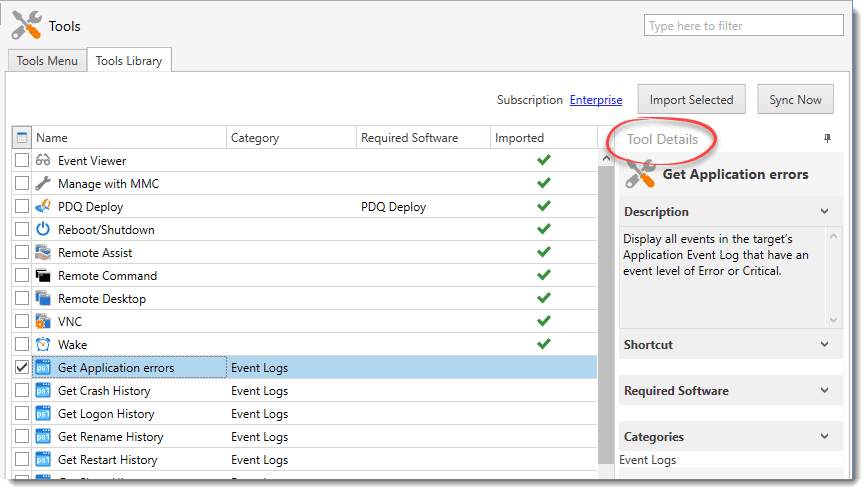
Task: Check the Reboot/Shutdown checkbox
Action: (x=22, y=229)
